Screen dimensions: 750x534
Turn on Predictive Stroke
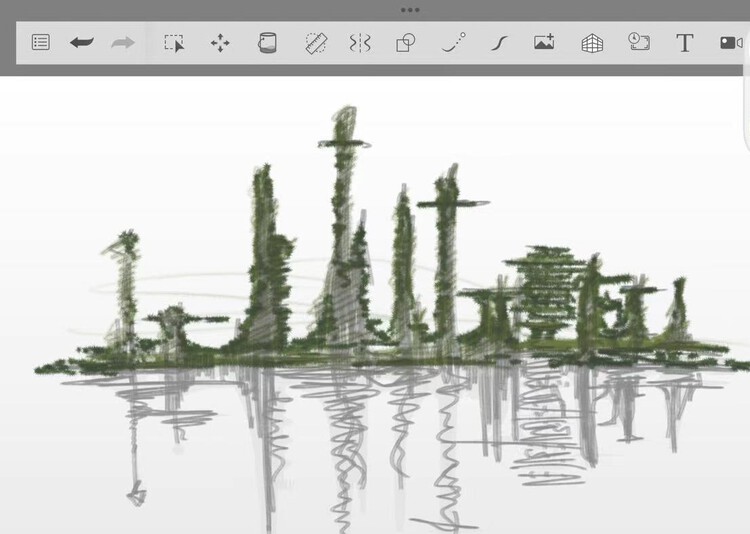[453, 42]
